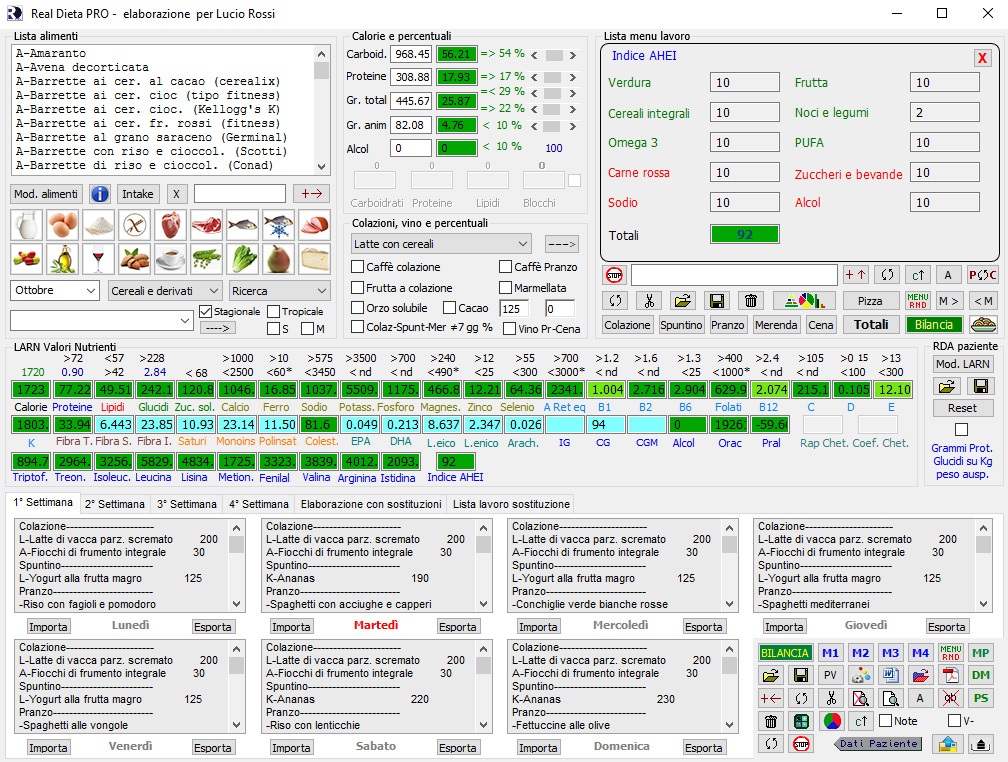Tick the Marmellata checkbox
Screen dimensions: 1008x762
506,288
